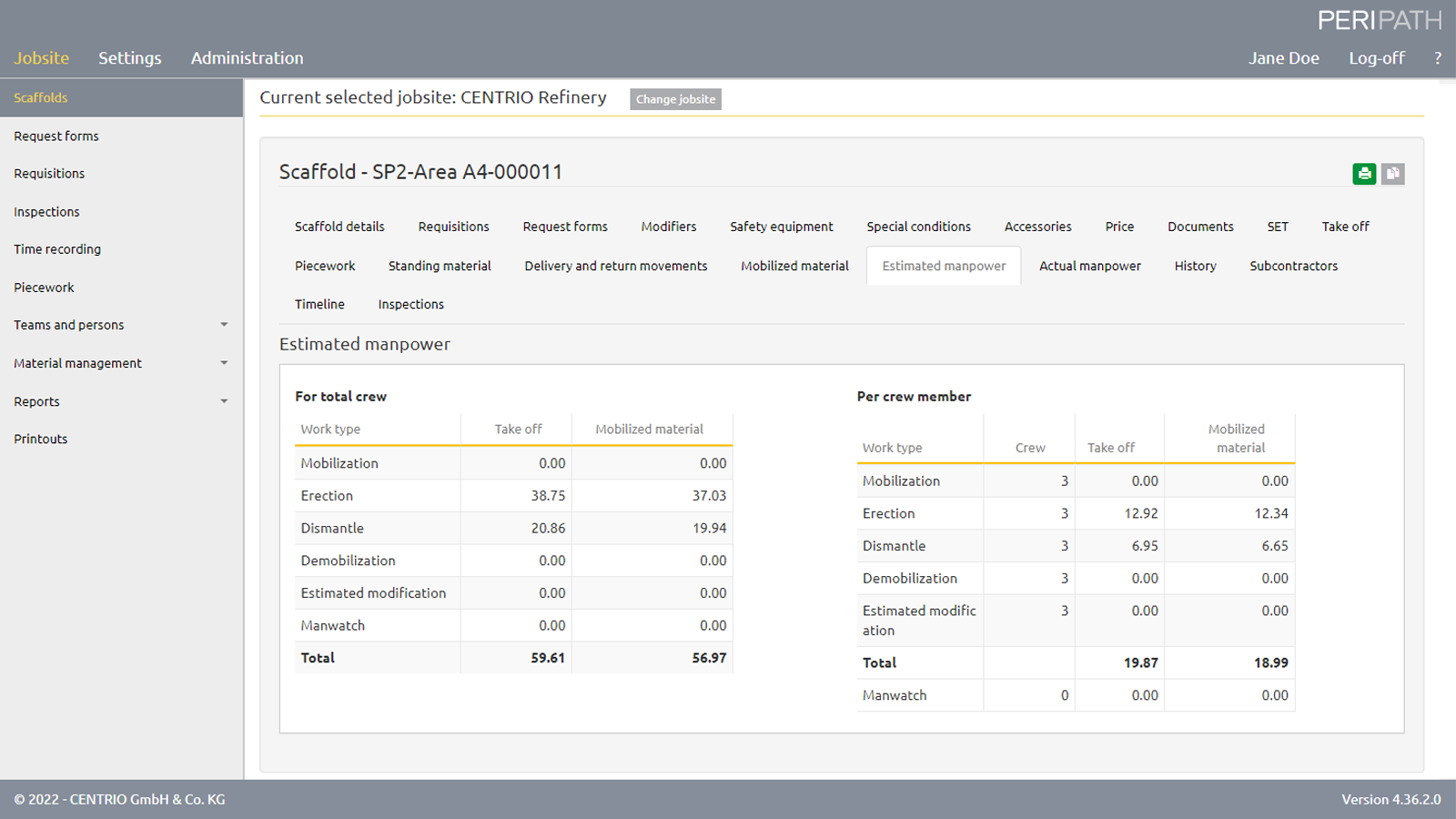Open Printouts from the sidebar
The width and height of the screenshot is (1456, 819).
point(40,438)
